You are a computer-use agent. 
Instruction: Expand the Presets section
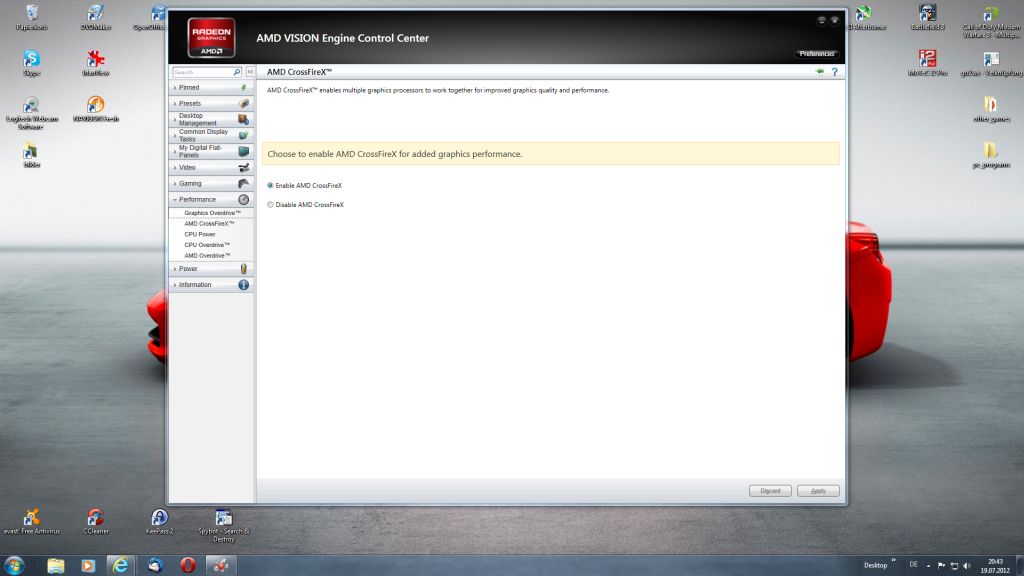(211, 103)
